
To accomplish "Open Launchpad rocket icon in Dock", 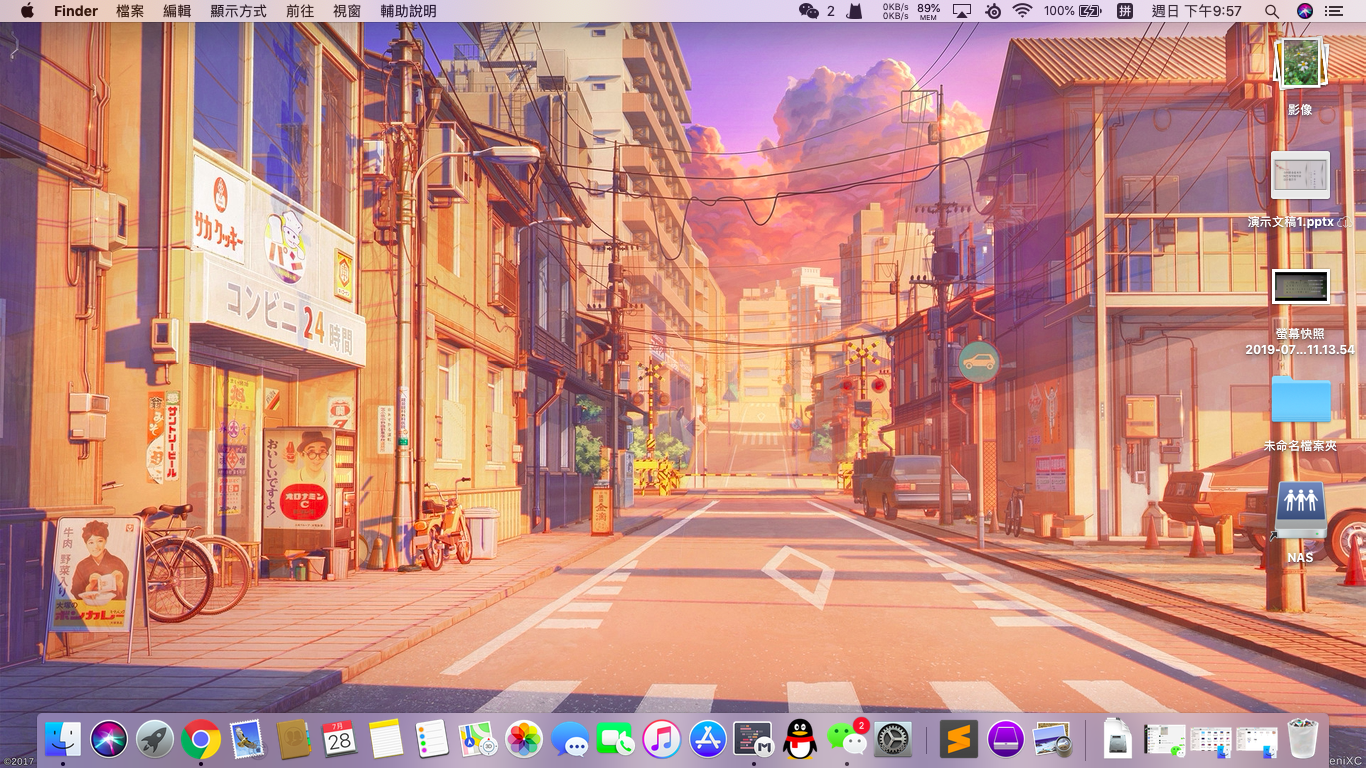I will pyautogui.click(x=155, y=740).
